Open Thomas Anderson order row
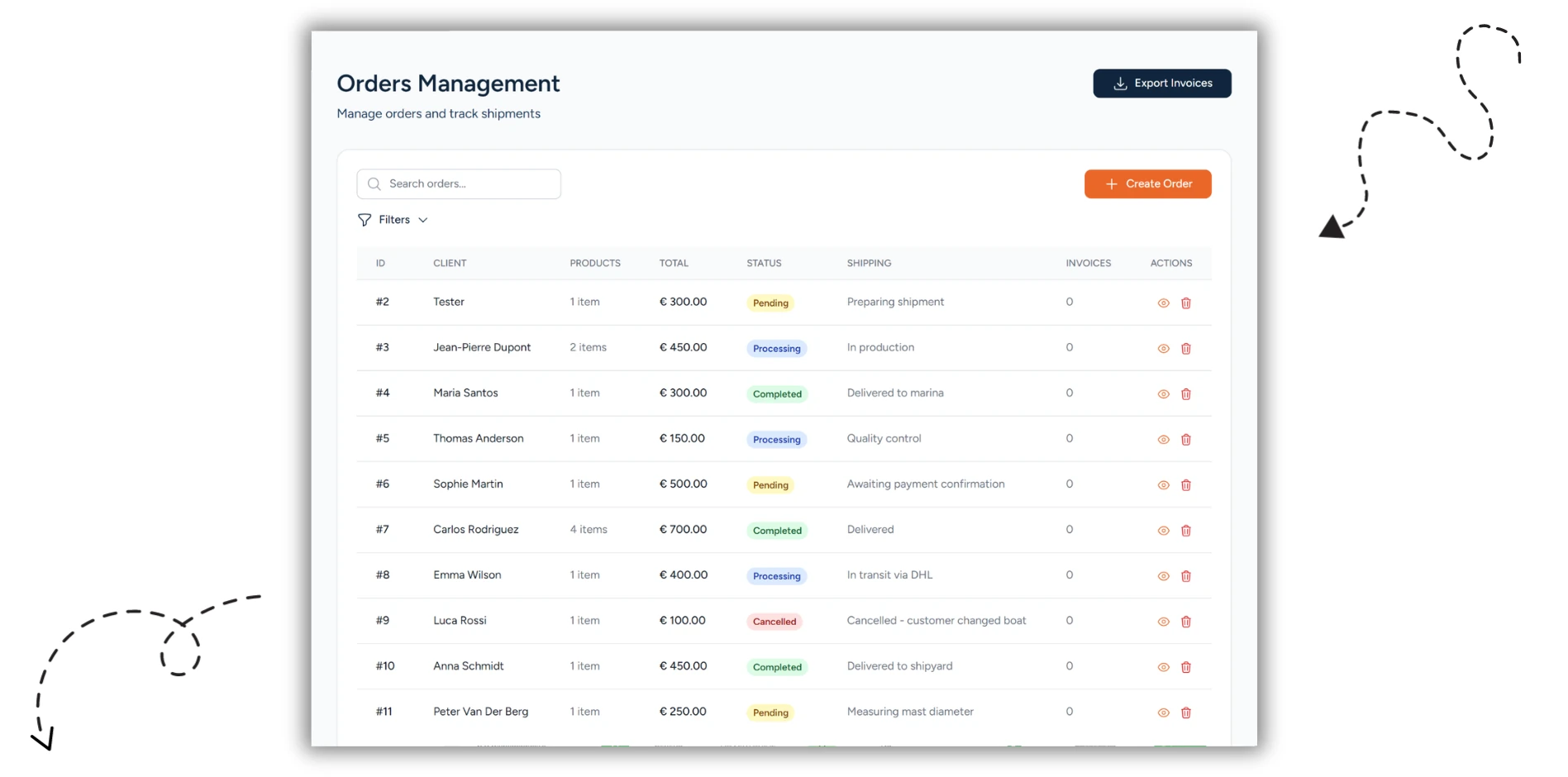Screen dimensions: 1568x777 pos(784,439)
